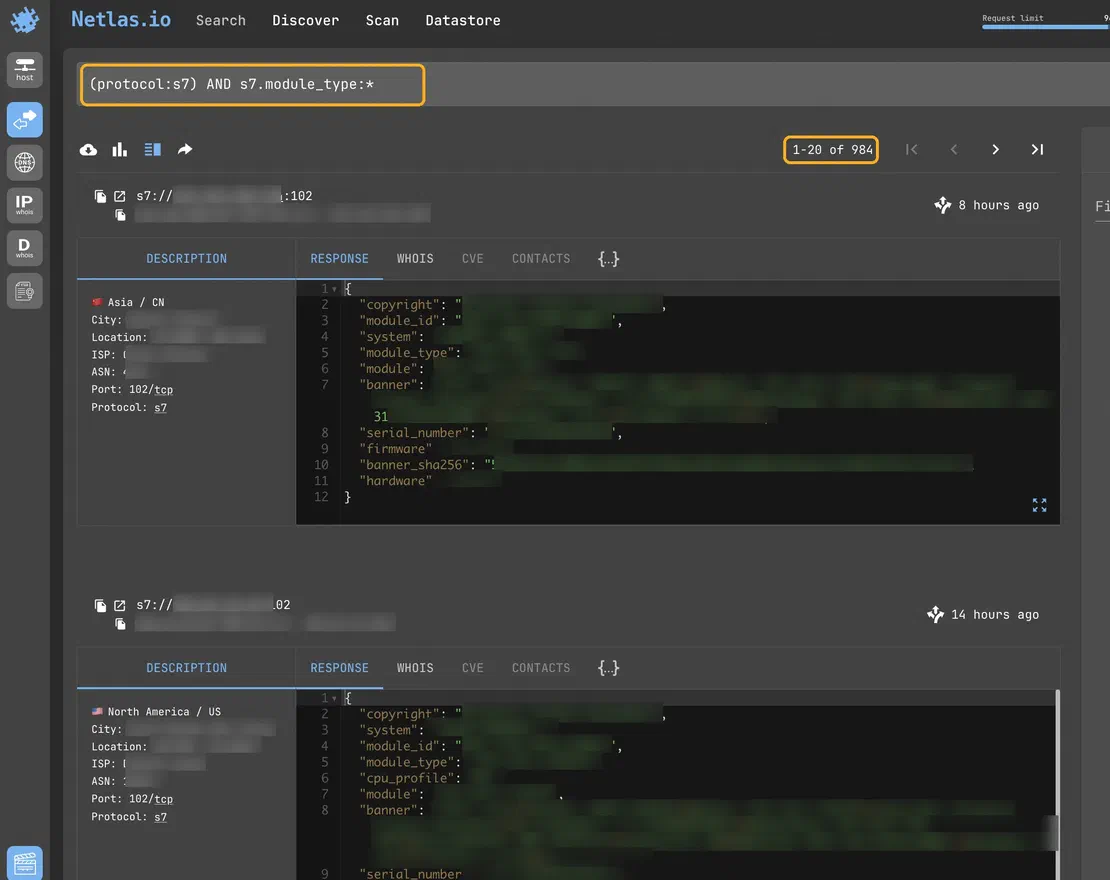This screenshot has width=1110, height=880.
Task: Copy the blurred line under first result
Action: [120, 215]
